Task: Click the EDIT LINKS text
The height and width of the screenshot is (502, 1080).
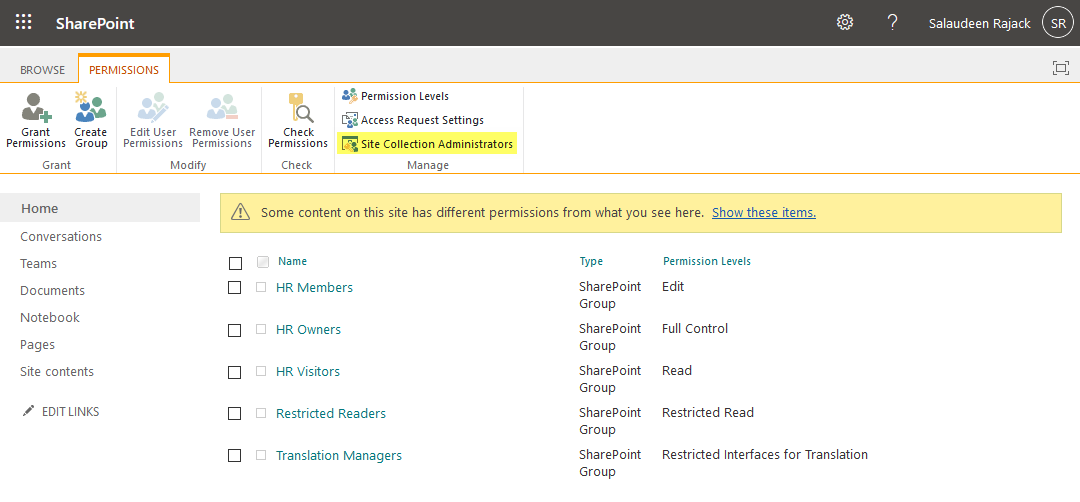Action: tap(70, 412)
